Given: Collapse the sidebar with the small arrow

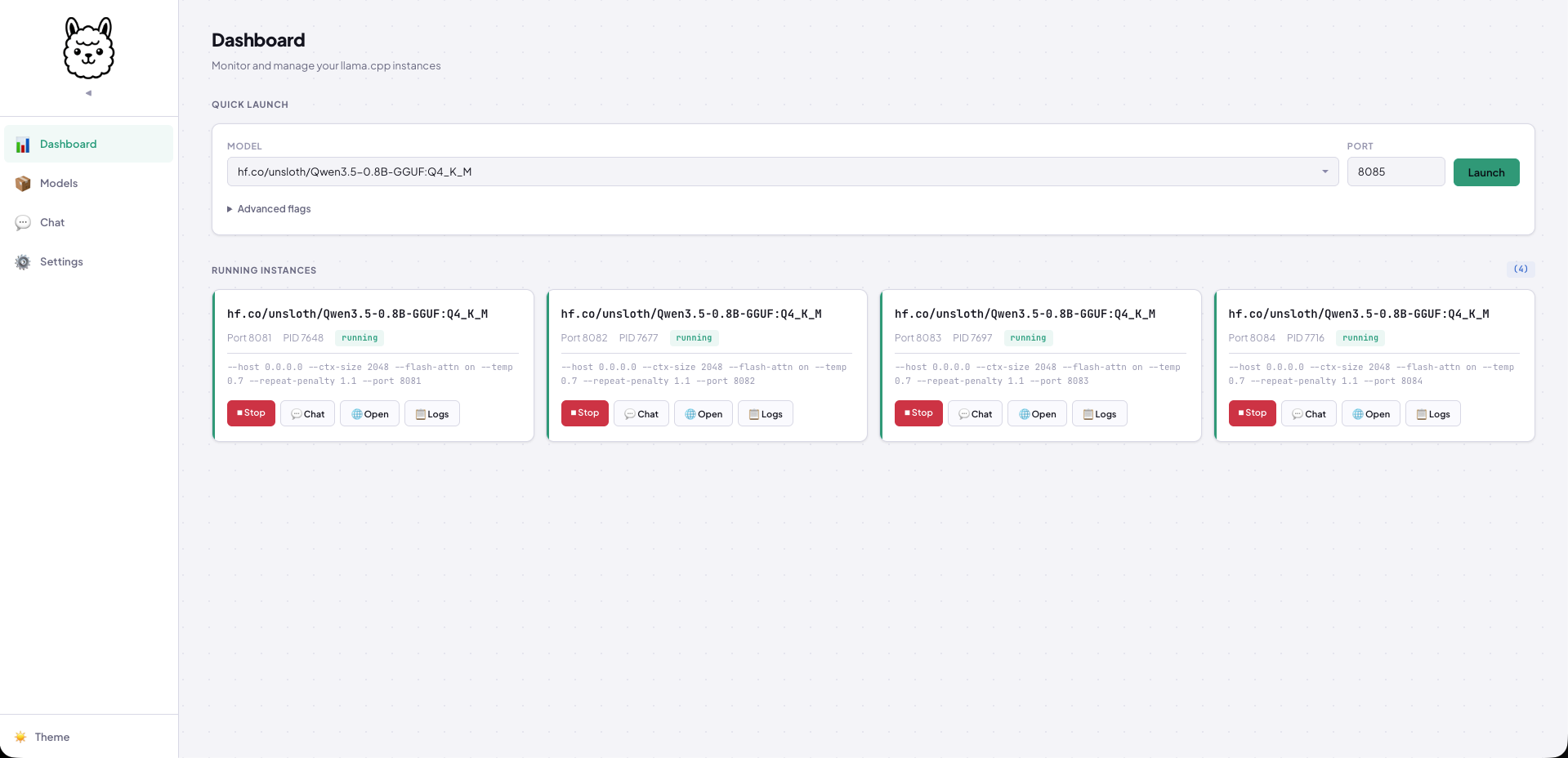Looking at the screenshot, I should click(88, 93).
